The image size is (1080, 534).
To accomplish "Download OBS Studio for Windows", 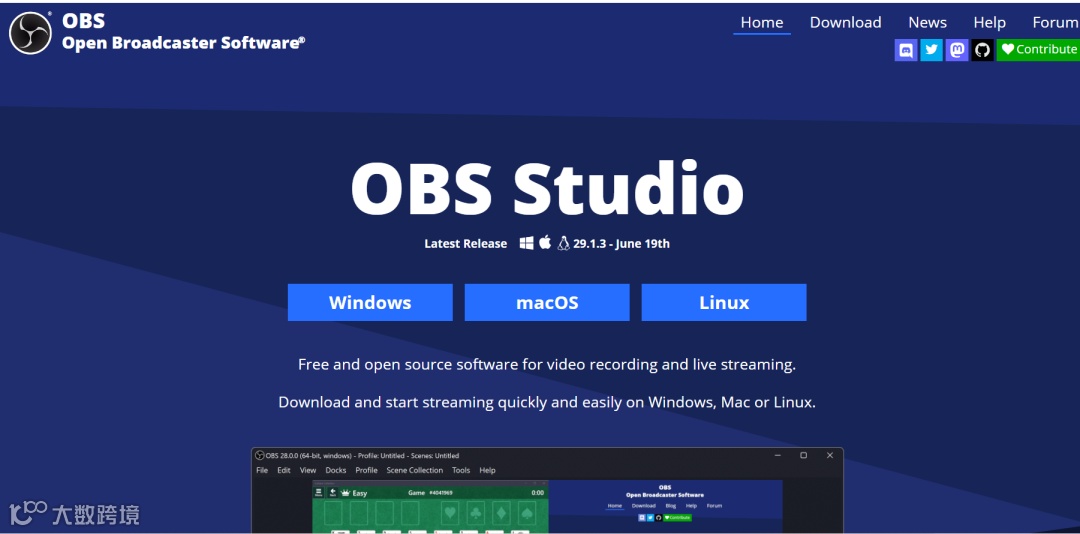I will click(370, 302).
